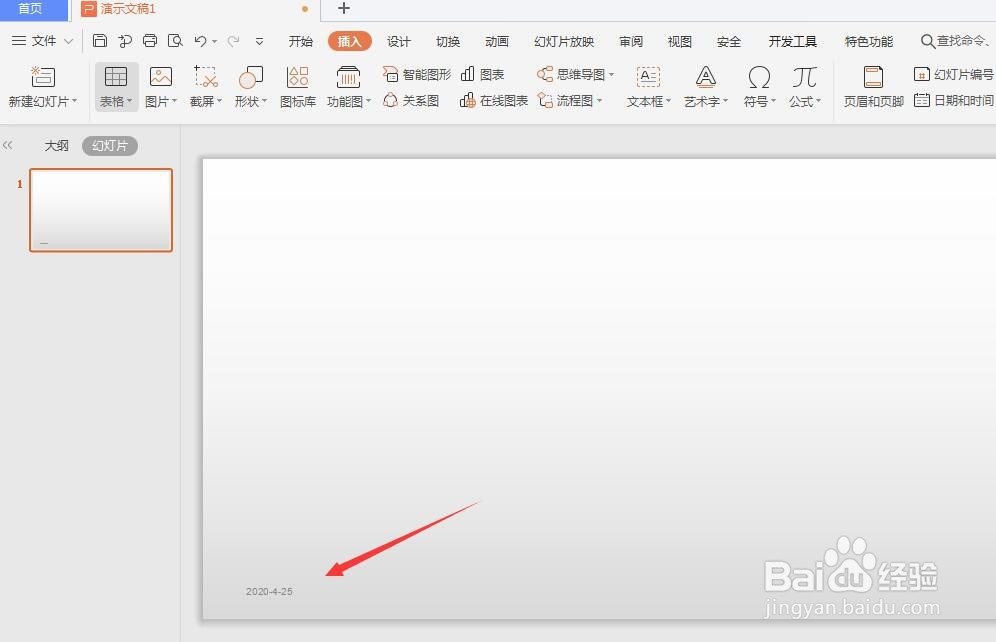The image size is (996, 642).
Task: Click the redo arrow icon
Action: point(233,41)
